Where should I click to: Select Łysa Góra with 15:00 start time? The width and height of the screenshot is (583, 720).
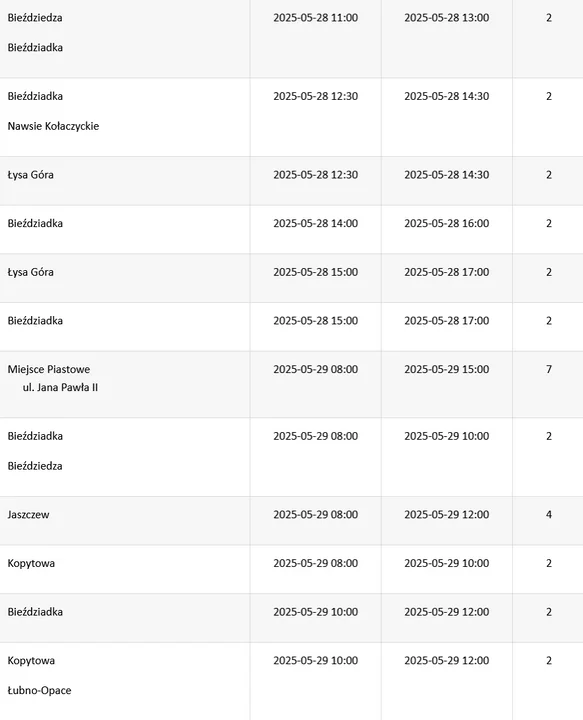pyautogui.click(x=30, y=272)
